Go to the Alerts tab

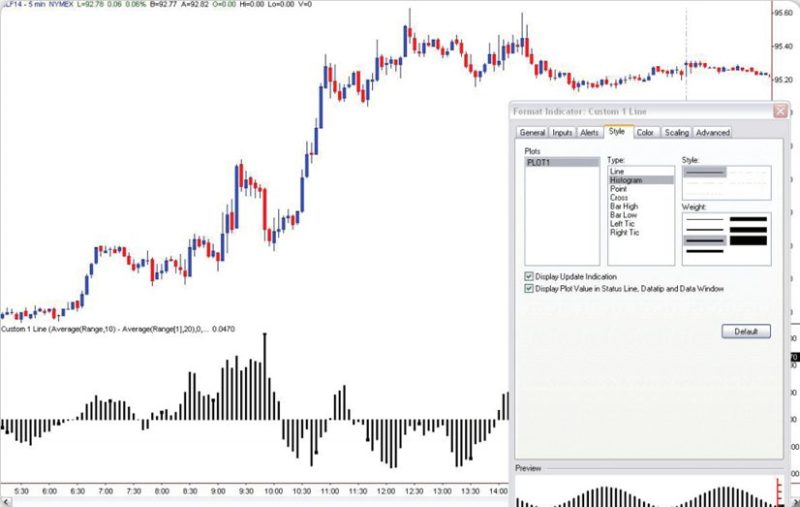[589, 133]
